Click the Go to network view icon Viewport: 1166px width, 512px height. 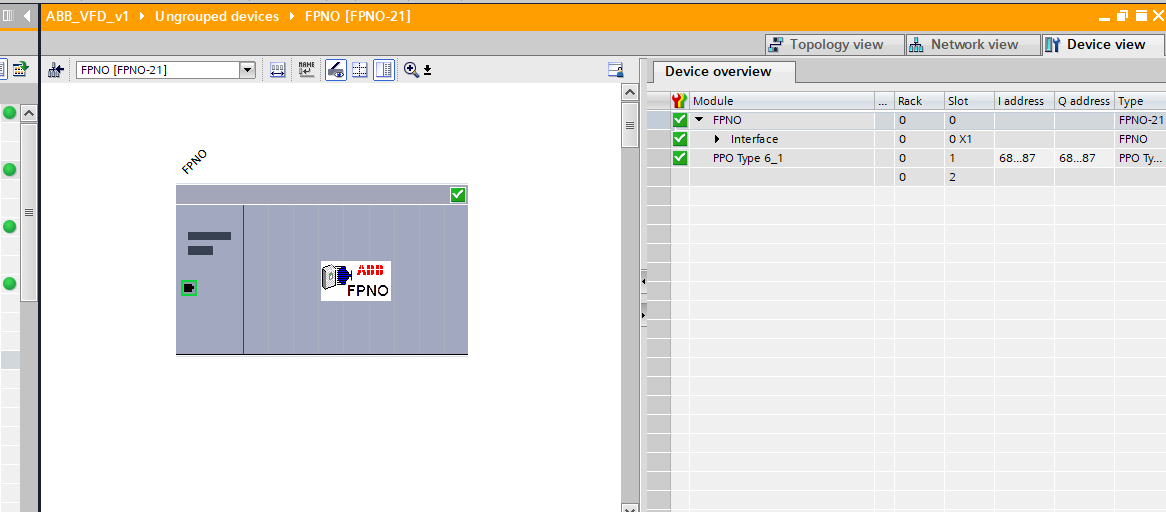56,71
